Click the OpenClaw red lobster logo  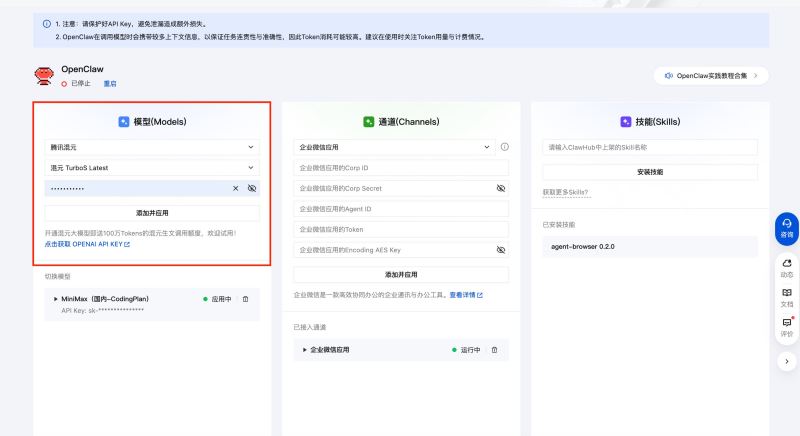click(x=44, y=75)
